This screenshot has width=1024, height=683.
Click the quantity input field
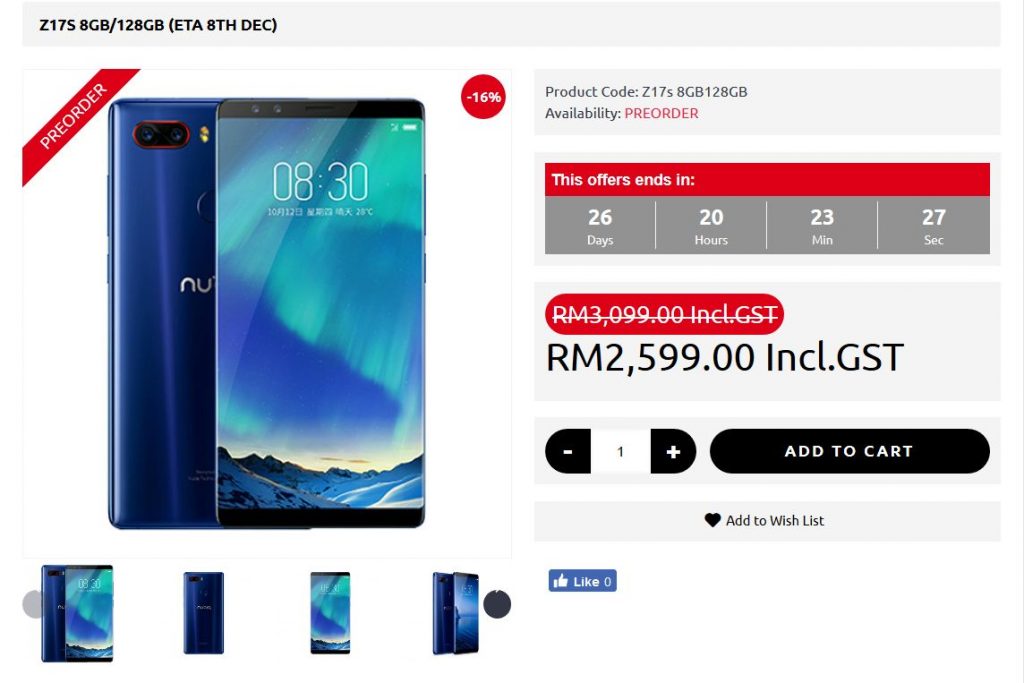620,451
